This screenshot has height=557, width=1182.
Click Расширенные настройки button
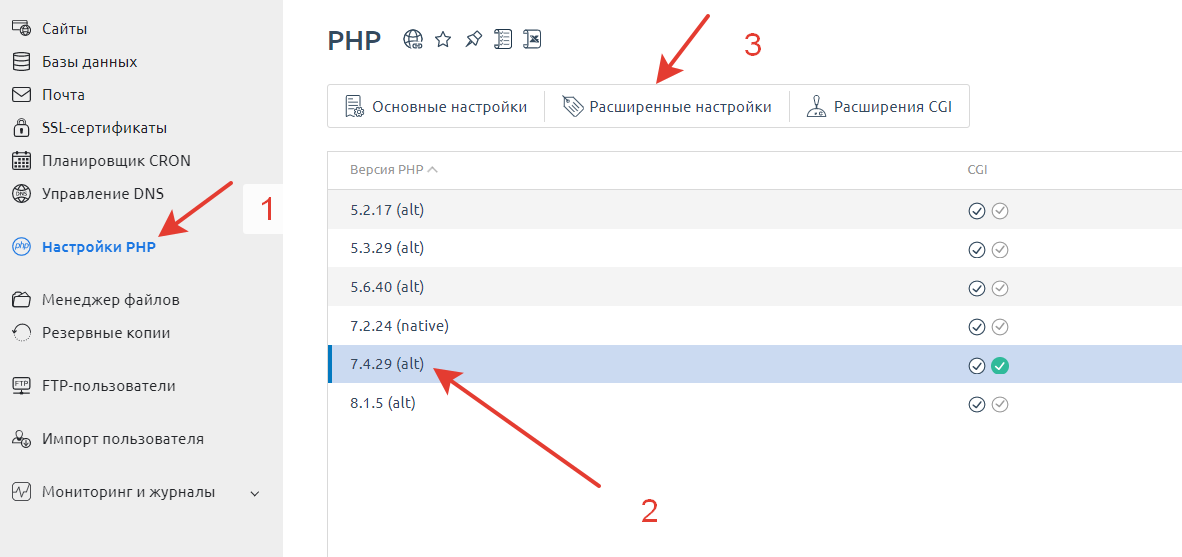pos(666,106)
